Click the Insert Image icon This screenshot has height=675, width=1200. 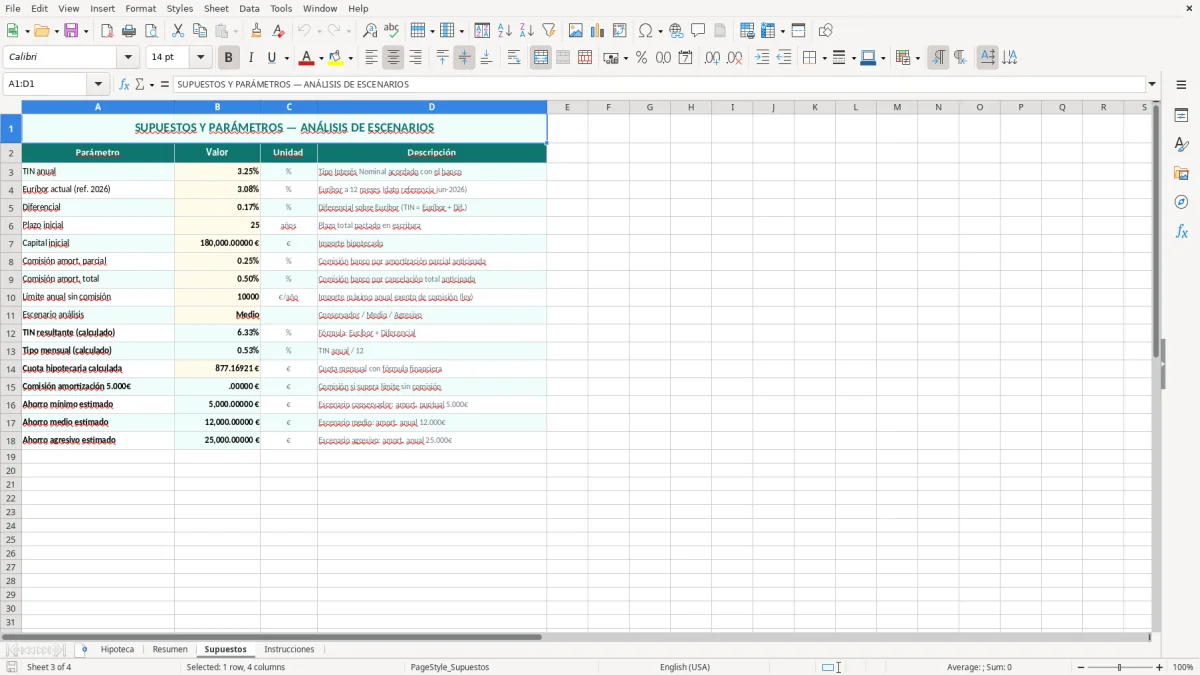point(576,31)
